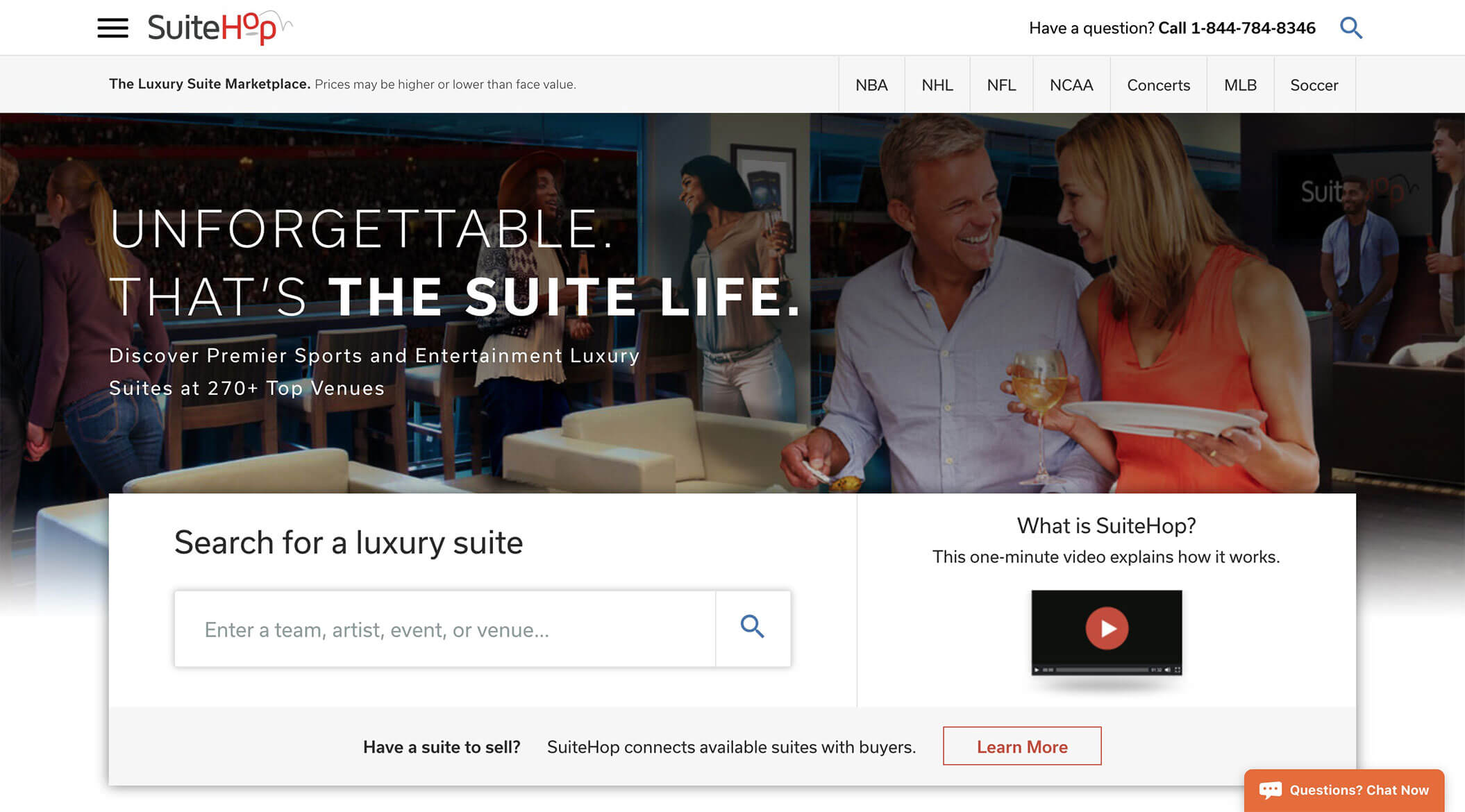
Task: Open the MLB category
Action: pos(1240,85)
